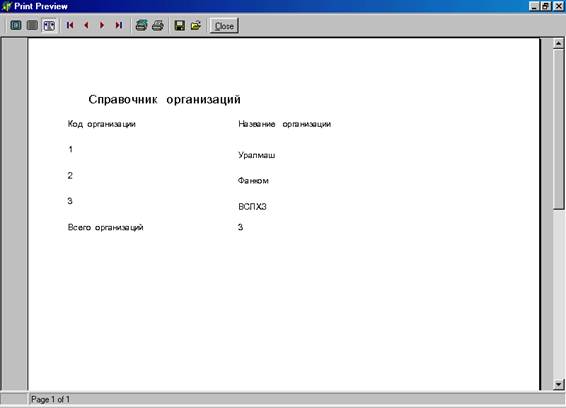This screenshot has width=566, height=408.
Task: Save the report using the floppy disk icon
Action: point(179,25)
